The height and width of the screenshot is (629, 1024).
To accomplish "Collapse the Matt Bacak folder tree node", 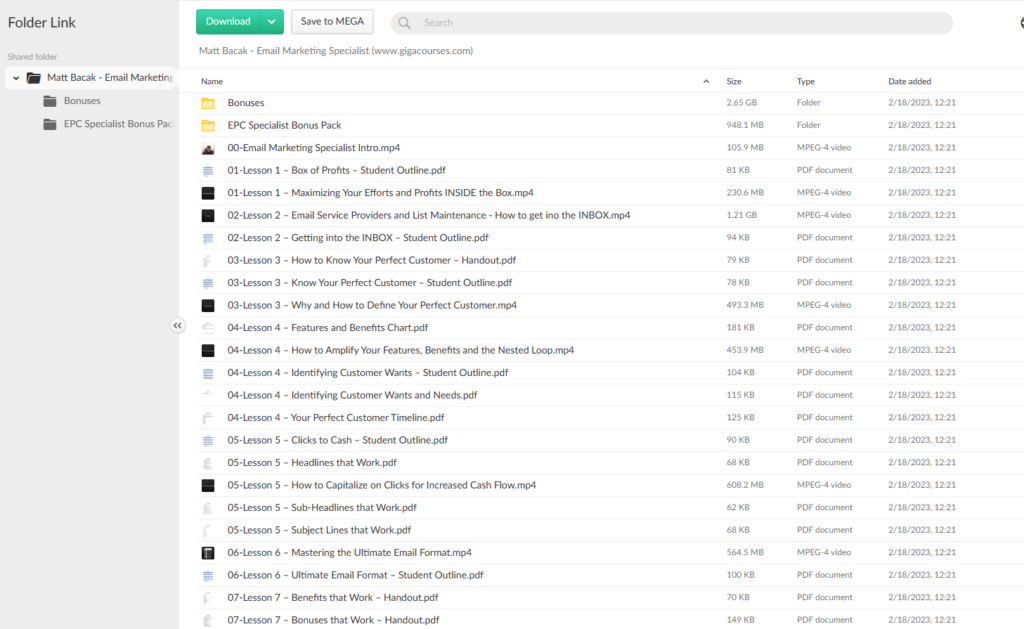I will pos(16,77).
